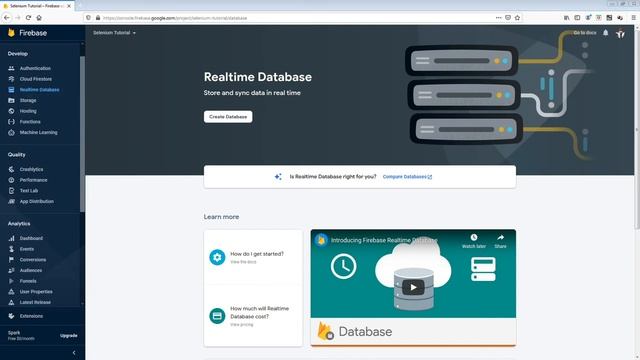Open Extensions icon in sidebar
The width and height of the screenshot is (640, 360).
pos(11,316)
